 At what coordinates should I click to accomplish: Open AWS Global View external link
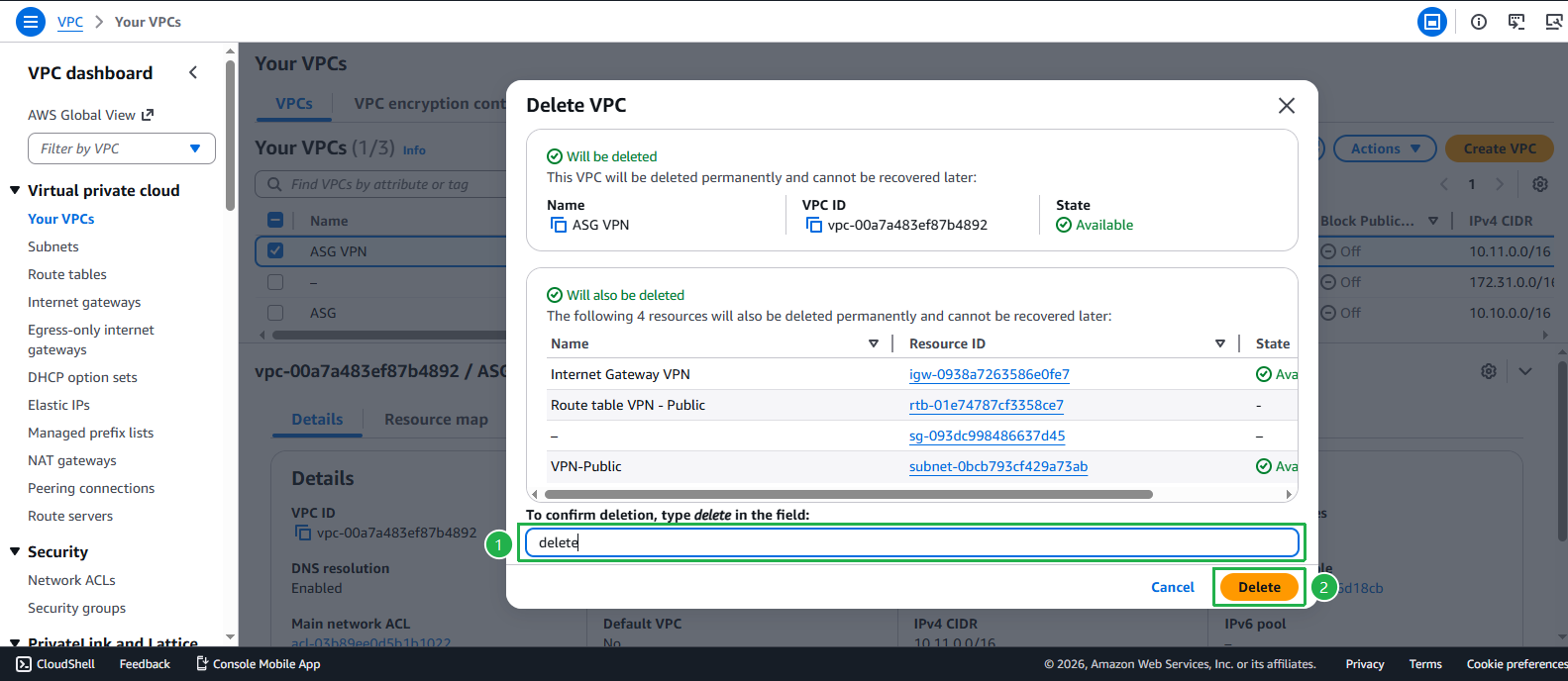tap(90, 115)
